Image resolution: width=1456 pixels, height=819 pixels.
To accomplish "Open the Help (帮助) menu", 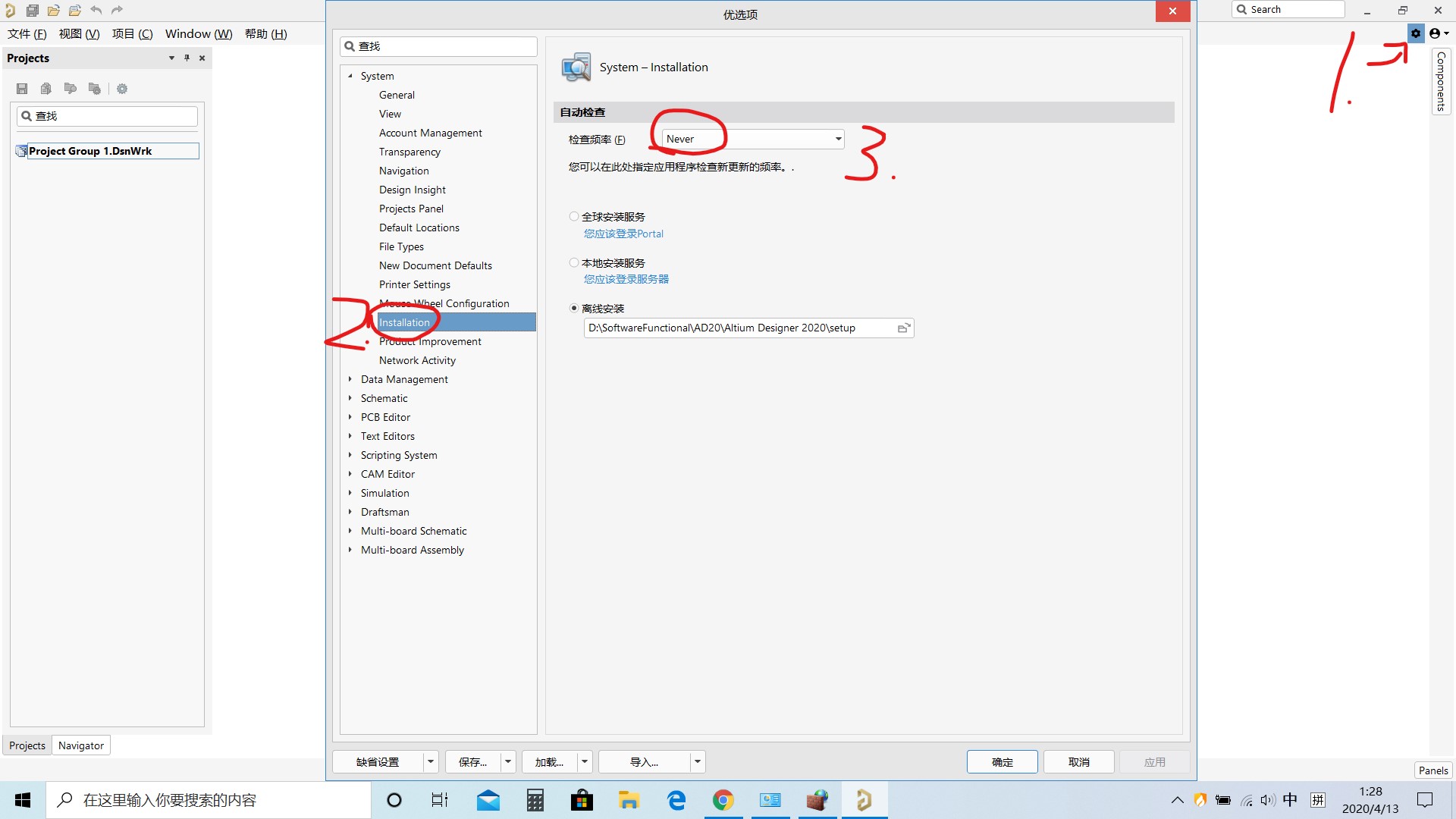I will (x=266, y=34).
